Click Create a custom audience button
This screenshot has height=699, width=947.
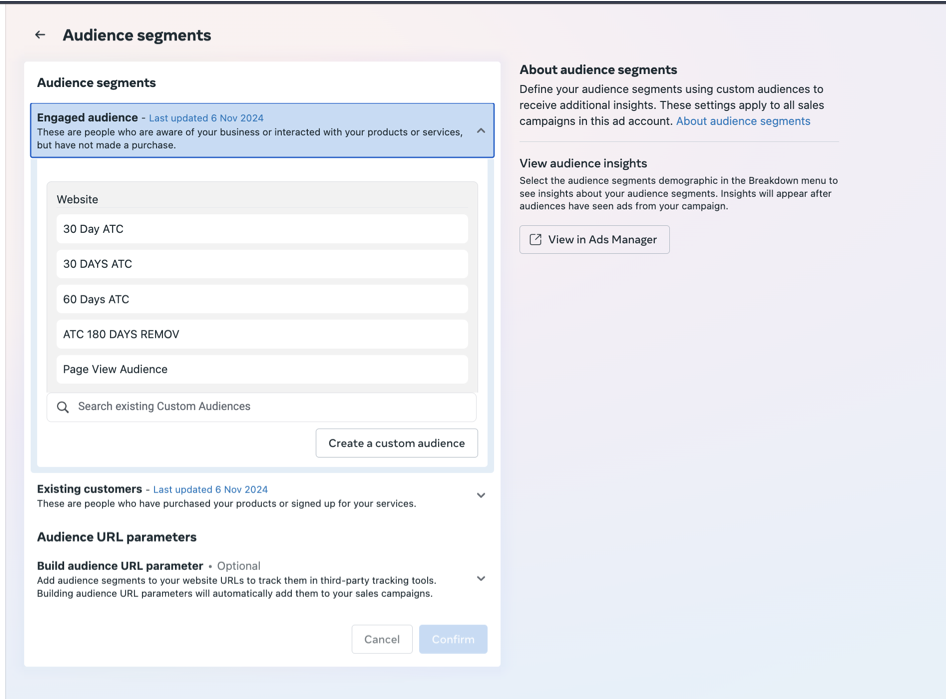point(397,443)
